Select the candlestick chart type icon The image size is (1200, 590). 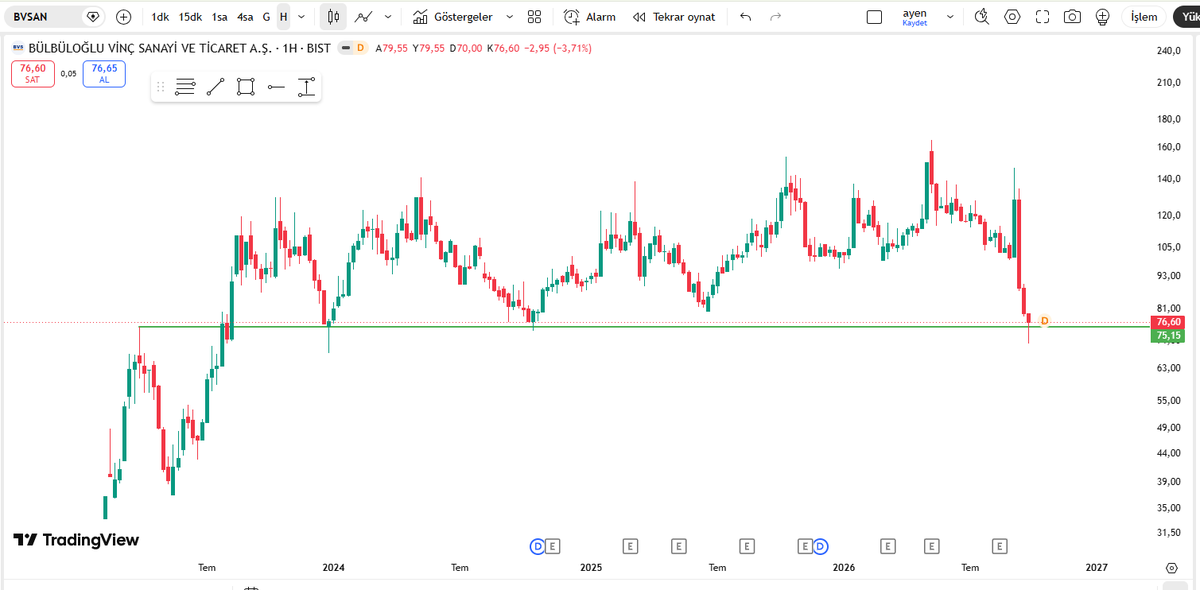click(x=334, y=17)
